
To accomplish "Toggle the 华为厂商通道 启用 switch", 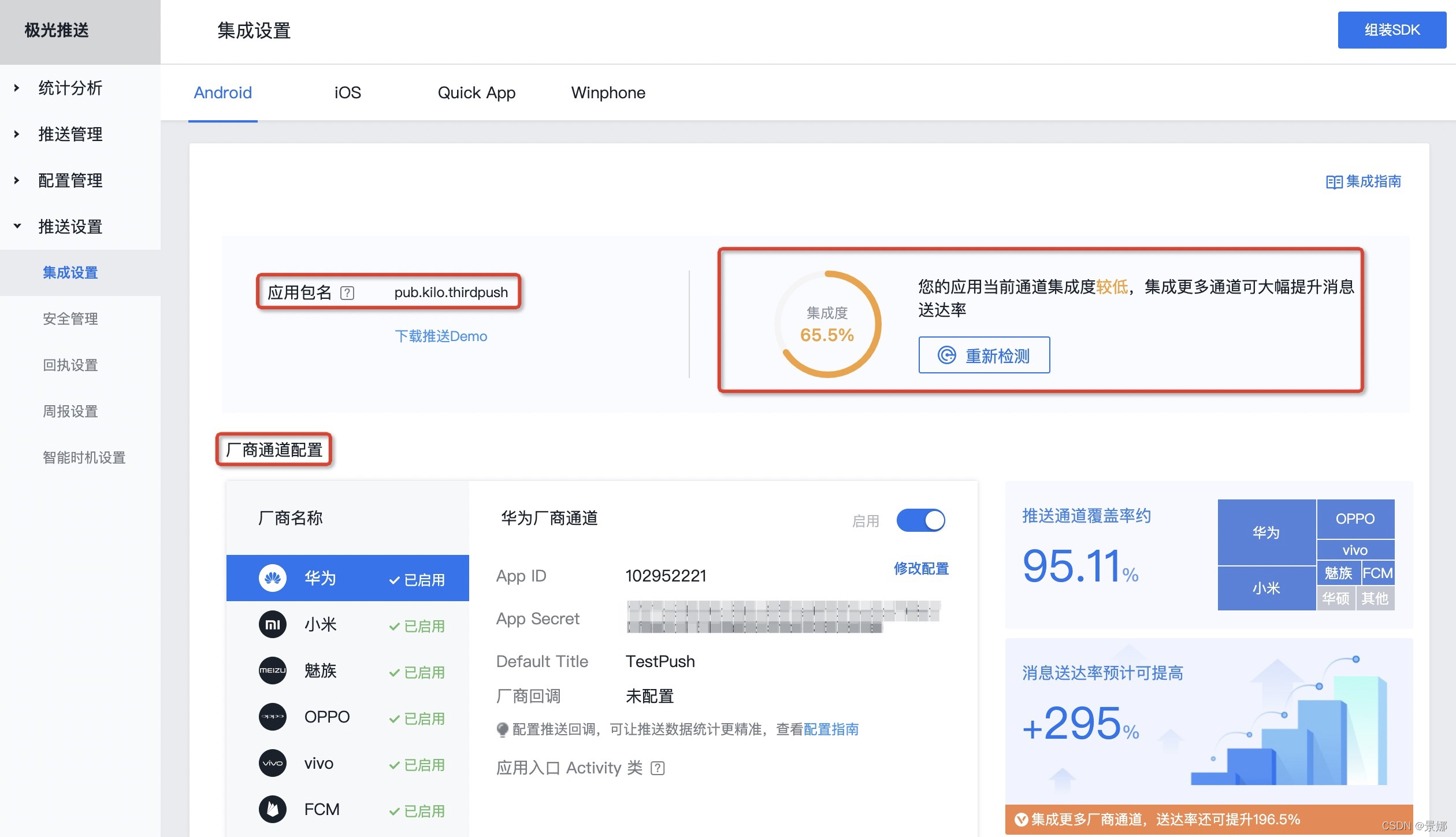I will [x=920, y=520].
